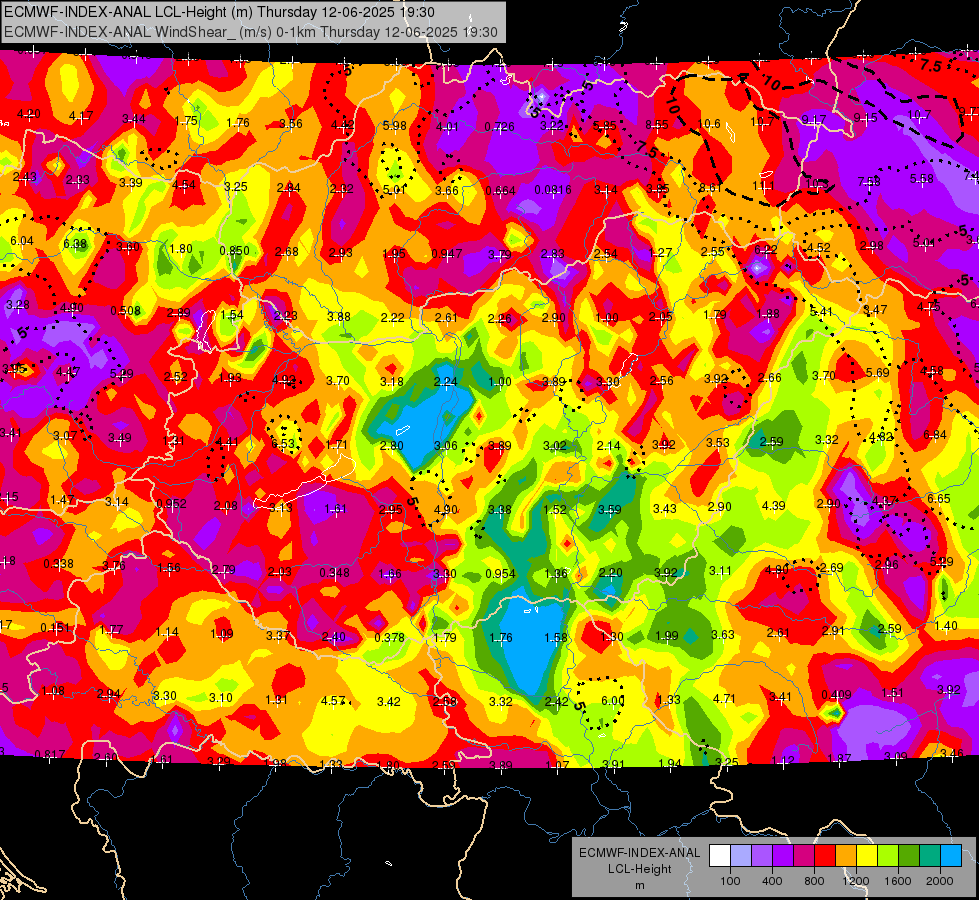Viewport: 979px width, 900px height.
Task: Click the wind shear value 6.04
Action: coord(22,240)
